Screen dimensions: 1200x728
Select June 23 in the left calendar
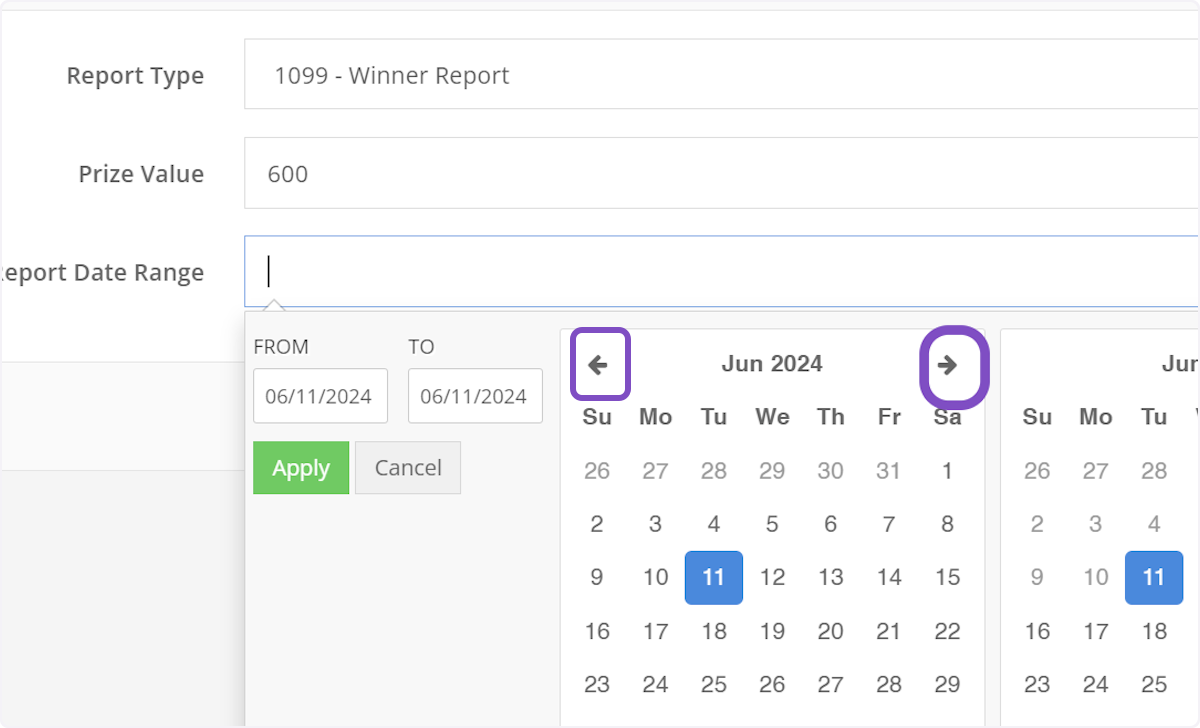point(597,684)
